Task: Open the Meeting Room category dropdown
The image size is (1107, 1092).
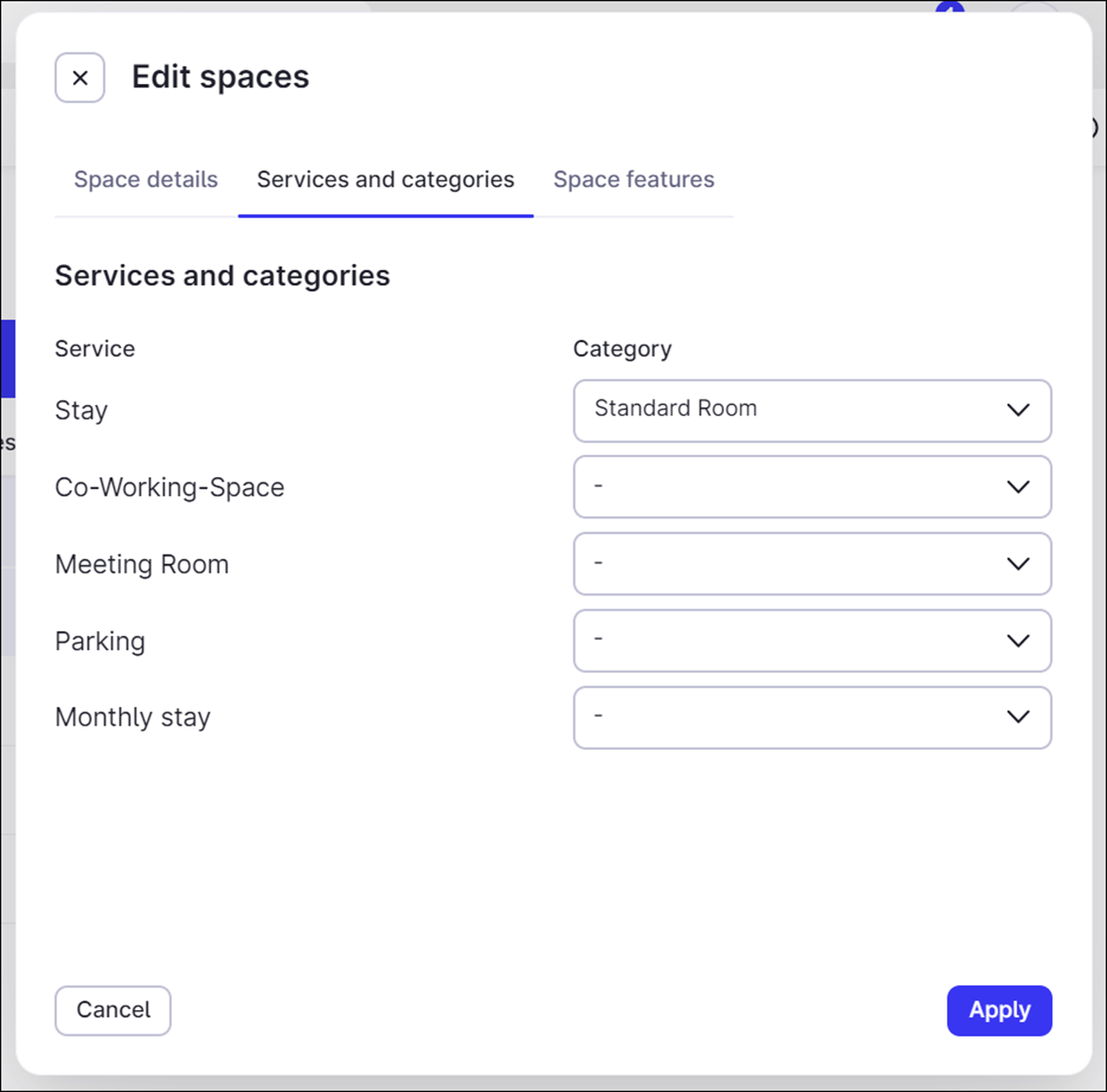Action: point(812,563)
